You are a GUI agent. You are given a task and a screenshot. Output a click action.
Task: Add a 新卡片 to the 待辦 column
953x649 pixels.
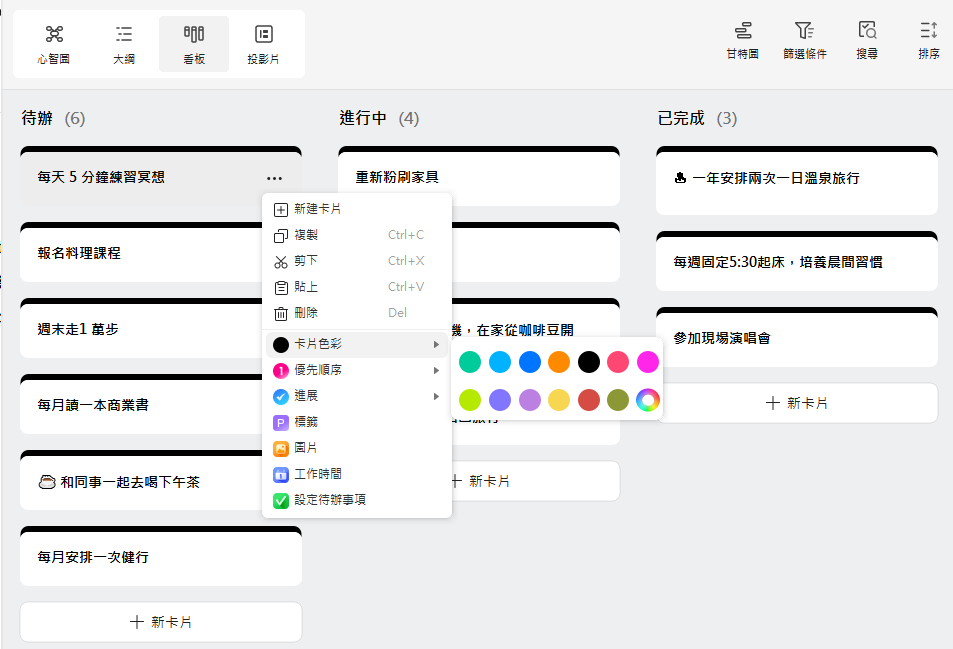tap(160, 621)
